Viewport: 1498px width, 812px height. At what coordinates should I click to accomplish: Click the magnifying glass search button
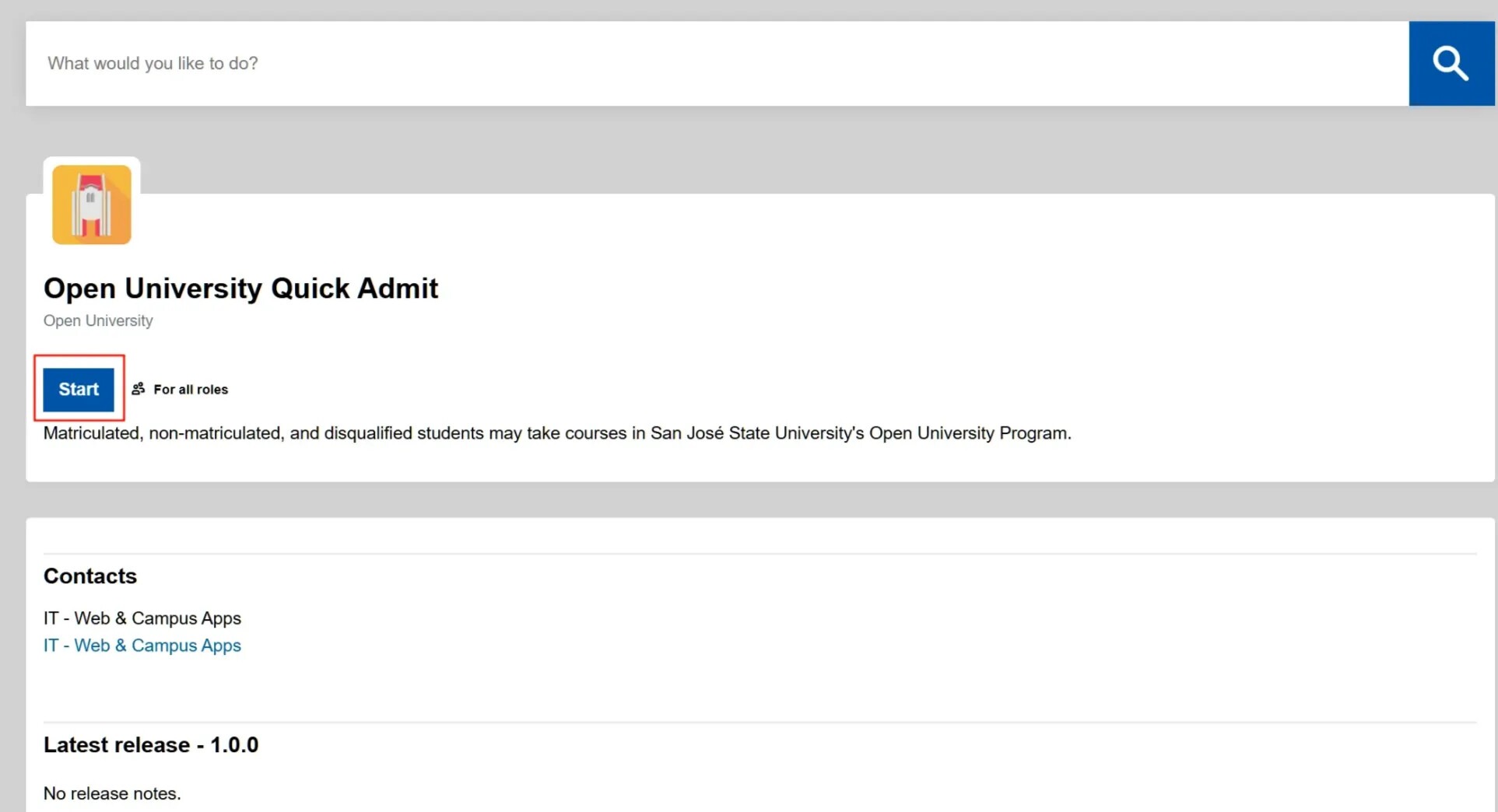[x=1451, y=63]
